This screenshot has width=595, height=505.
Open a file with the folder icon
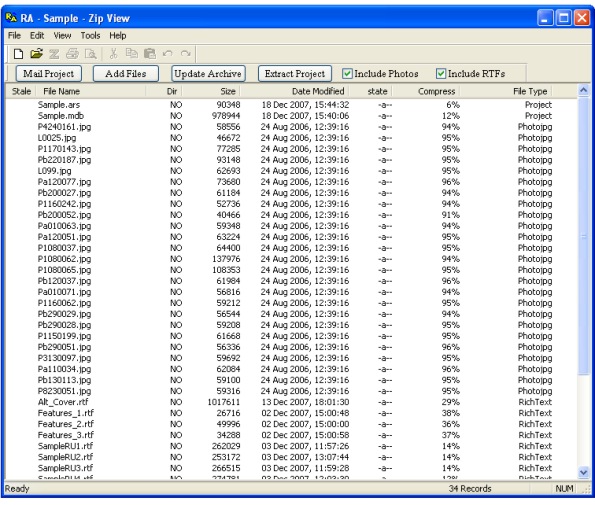[36, 54]
